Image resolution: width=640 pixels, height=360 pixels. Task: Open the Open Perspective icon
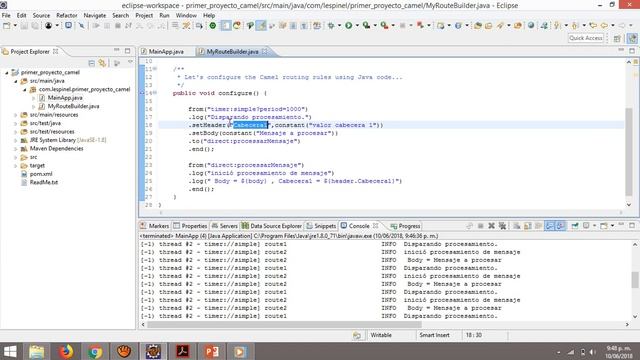[x=617, y=38]
